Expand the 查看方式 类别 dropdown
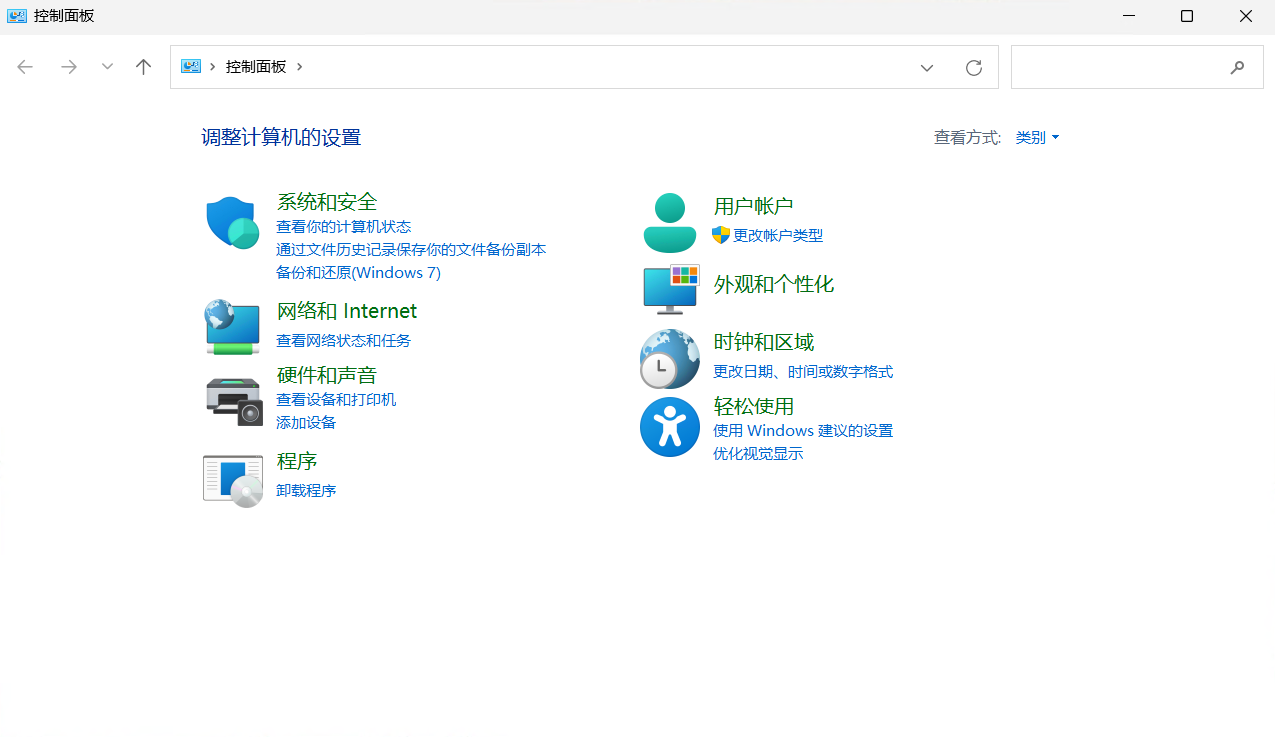The height and width of the screenshot is (737, 1275). point(1037,138)
